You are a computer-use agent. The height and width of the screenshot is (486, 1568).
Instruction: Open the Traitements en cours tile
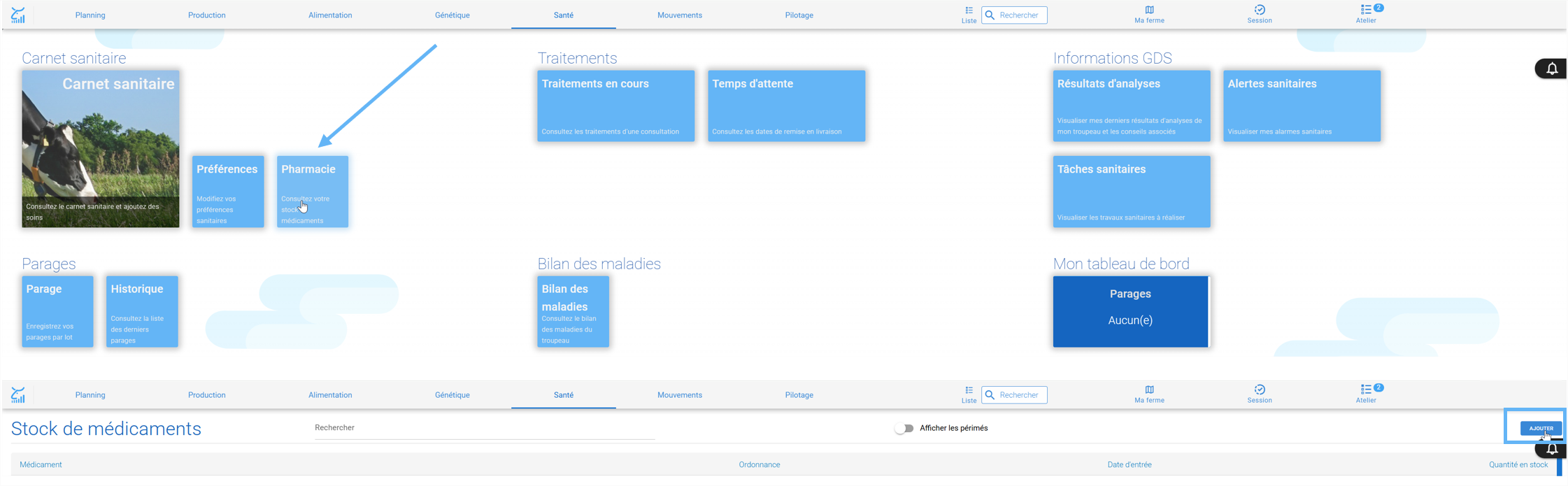click(x=616, y=106)
